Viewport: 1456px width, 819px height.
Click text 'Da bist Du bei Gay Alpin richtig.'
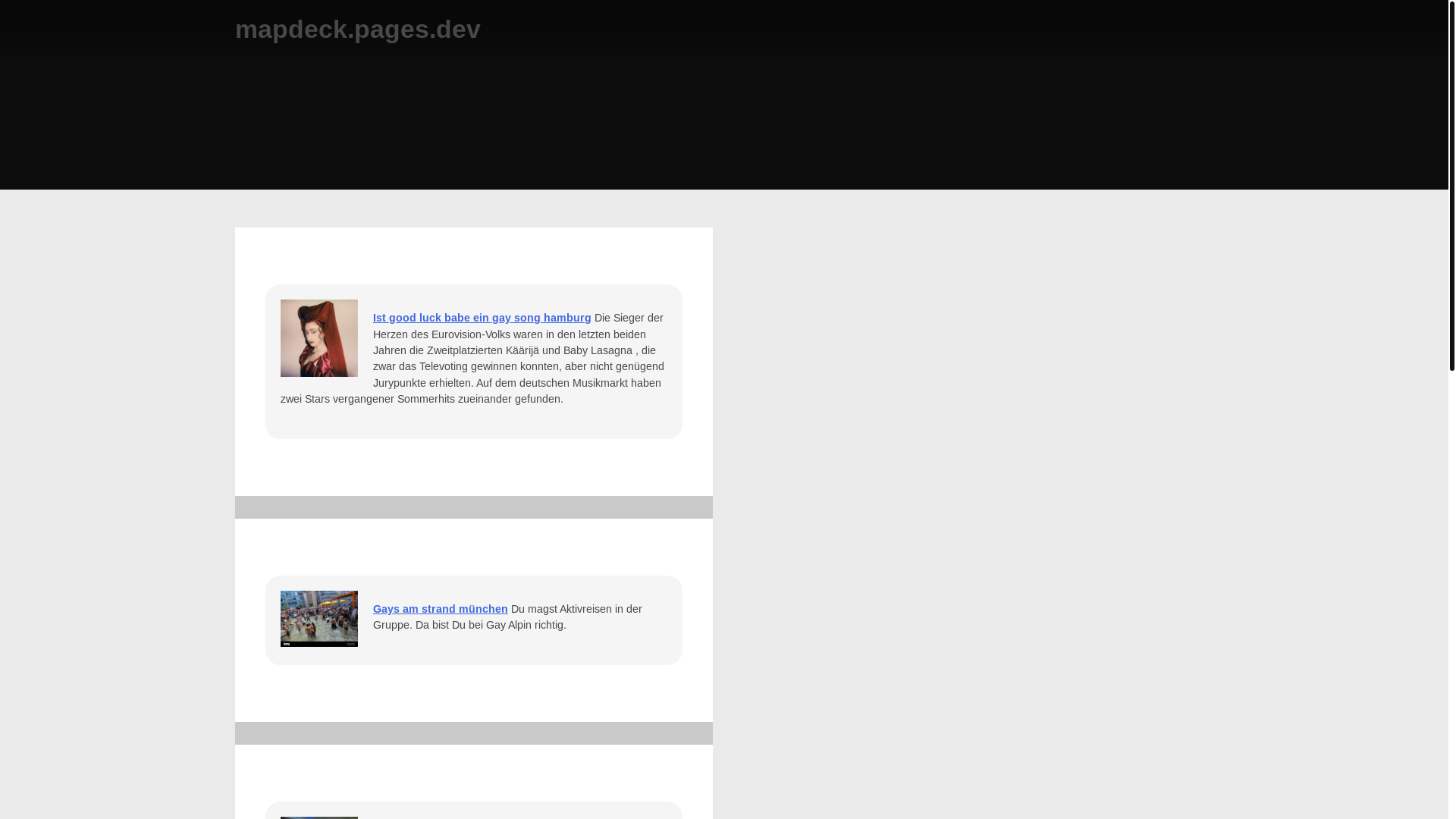point(491,625)
